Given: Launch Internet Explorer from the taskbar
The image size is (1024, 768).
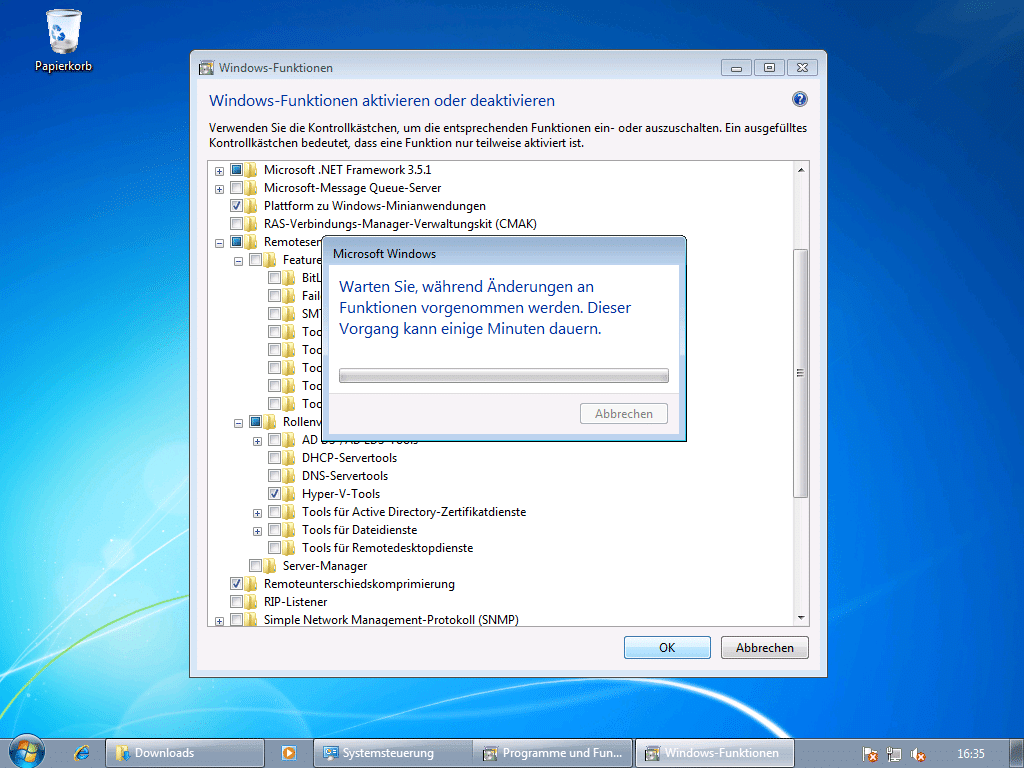Looking at the screenshot, I should click(x=82, y=753).
